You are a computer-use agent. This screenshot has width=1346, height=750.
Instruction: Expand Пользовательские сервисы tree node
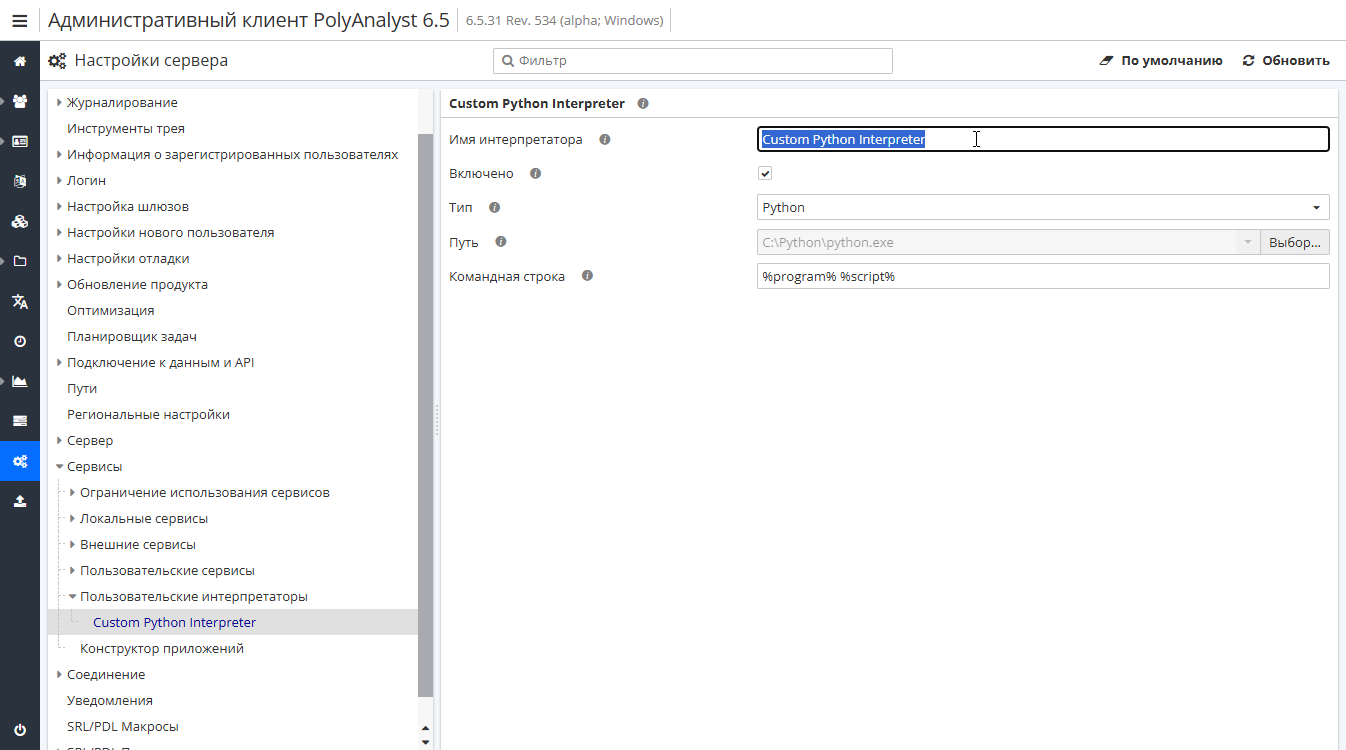[x=72, y=571]
